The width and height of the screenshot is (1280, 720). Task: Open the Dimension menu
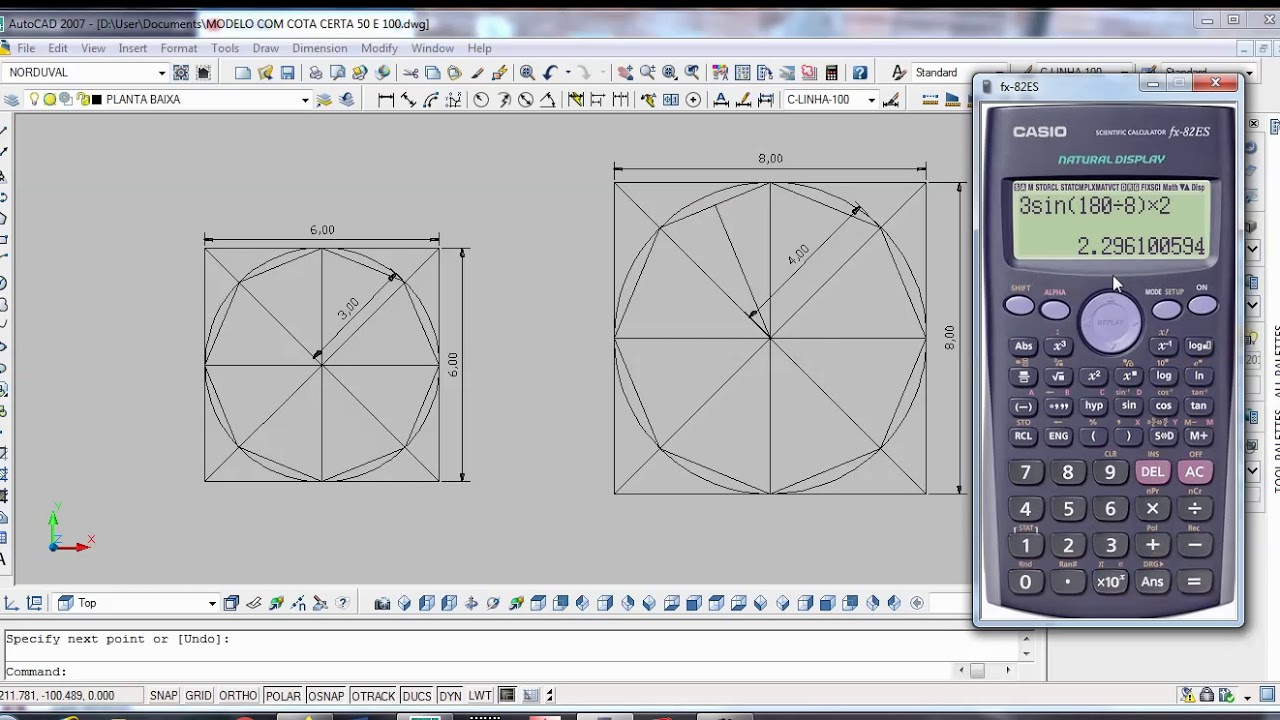coord(320,48)
